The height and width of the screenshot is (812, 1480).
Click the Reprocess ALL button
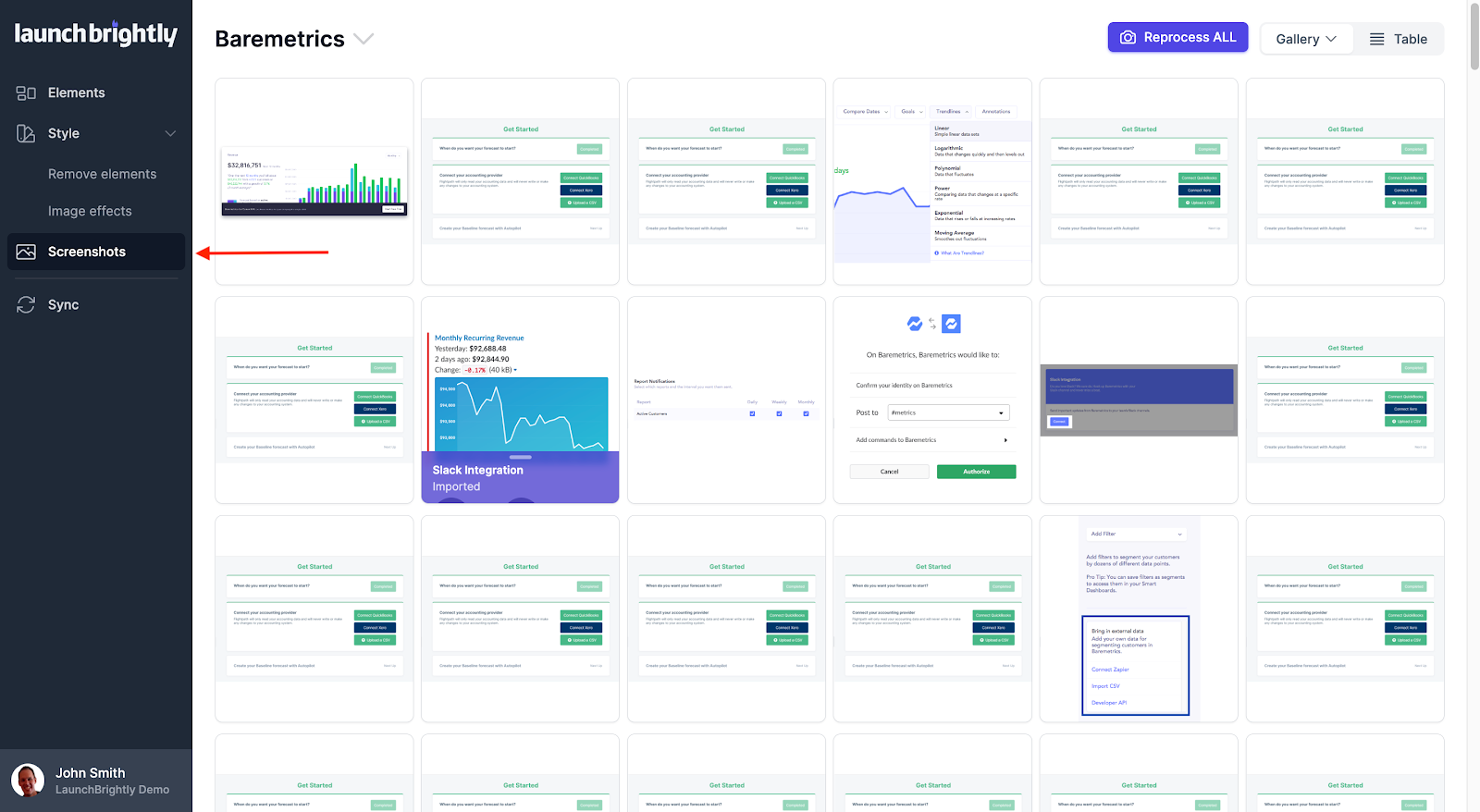pos(1178,37)
